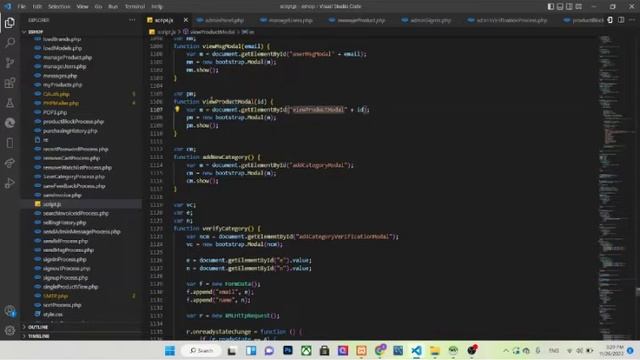Open the Source Control view
The height and width of the screenshot is (360, 640).
point(10,62)
